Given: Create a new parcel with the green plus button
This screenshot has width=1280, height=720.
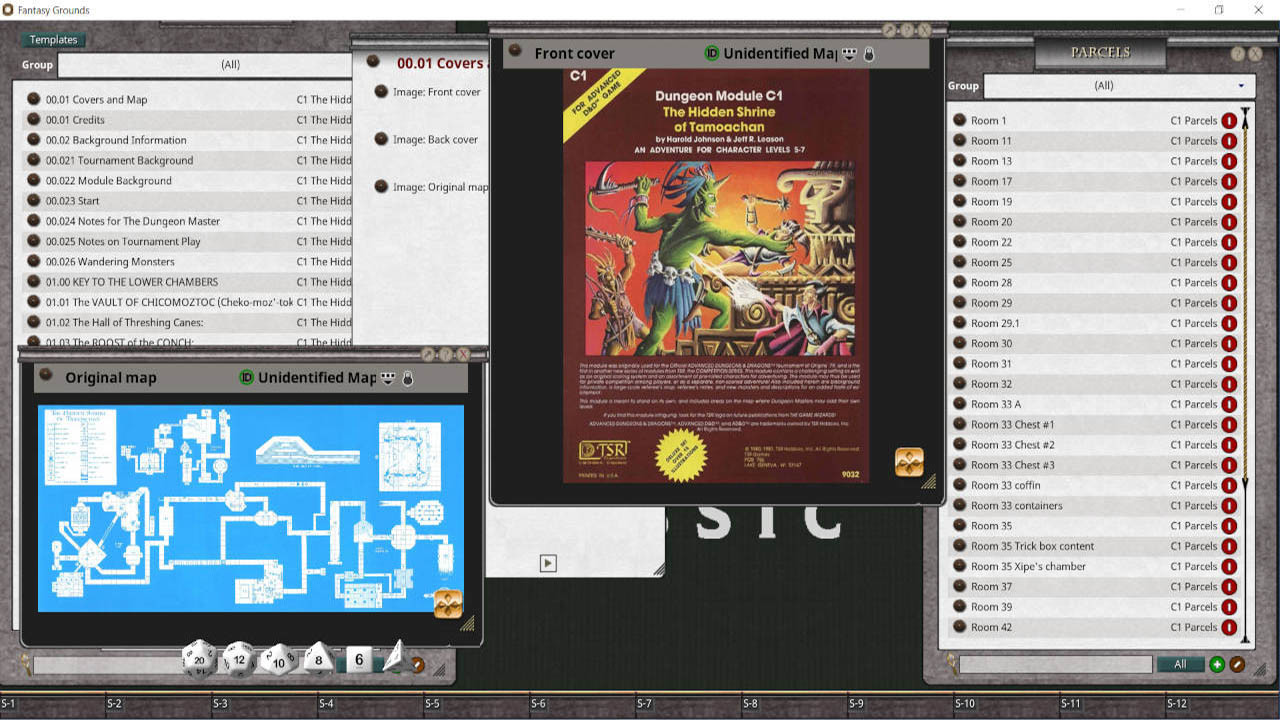Looking at the screenshot, I should point(1217,664).
